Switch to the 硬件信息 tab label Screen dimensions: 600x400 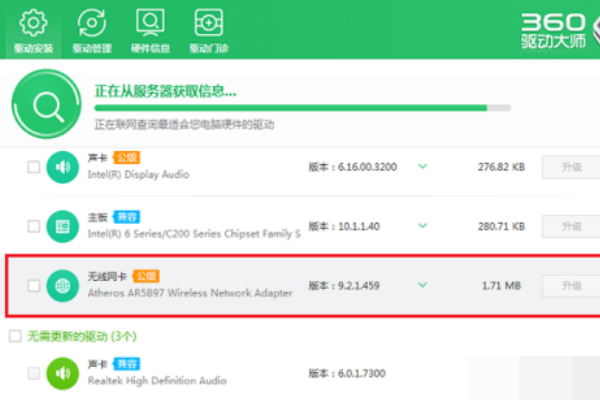(x=150, y=48)
